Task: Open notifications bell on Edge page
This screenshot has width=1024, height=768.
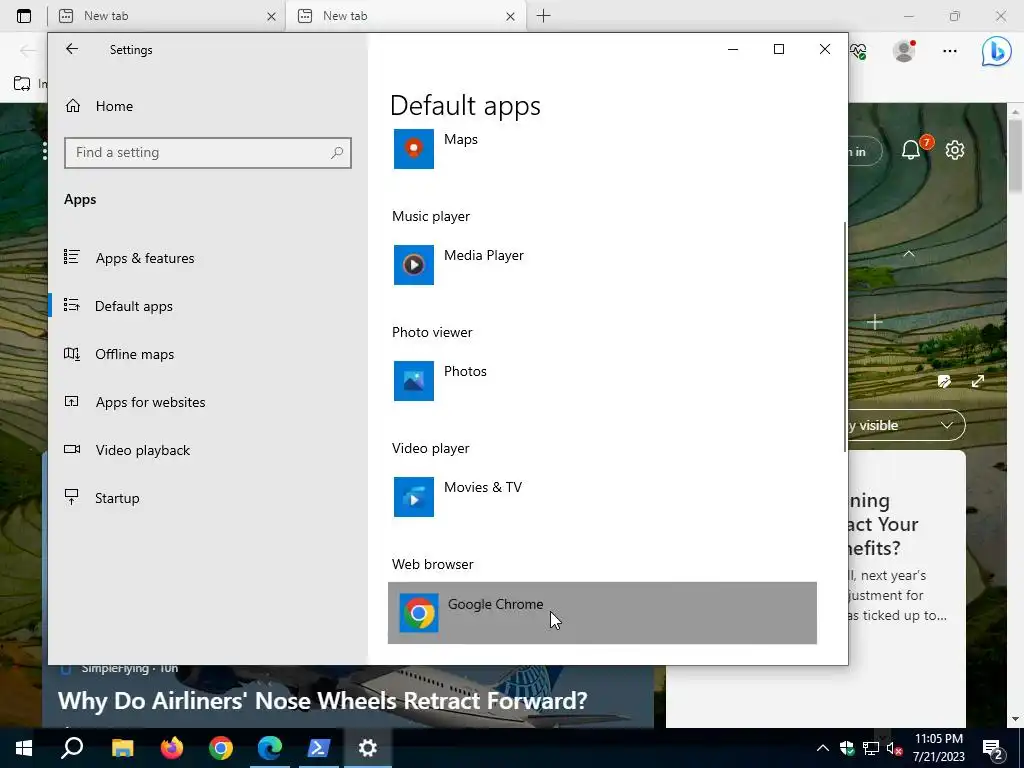Action: [912, 150]
